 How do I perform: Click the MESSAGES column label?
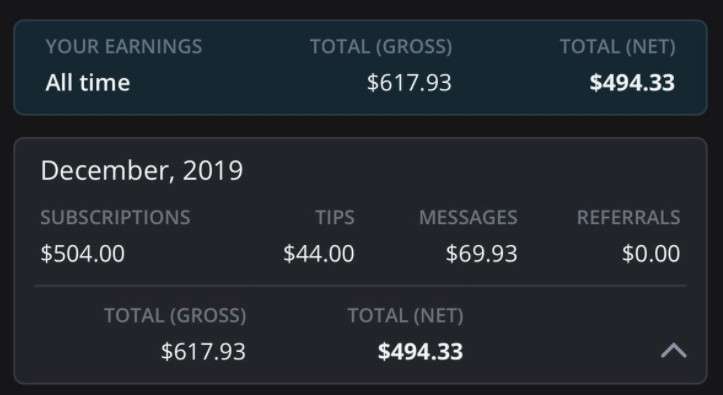pyautogui.click(x=468, y=218)
